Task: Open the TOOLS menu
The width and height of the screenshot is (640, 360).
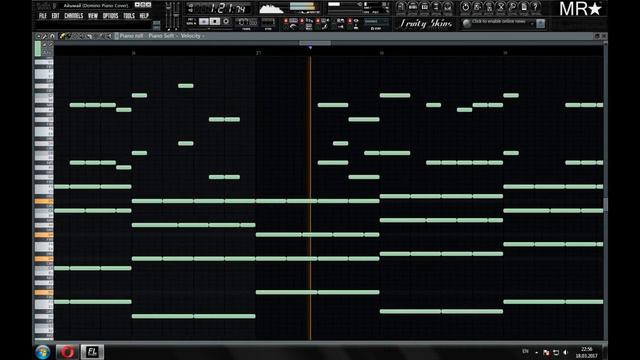Action: point(129,16)
